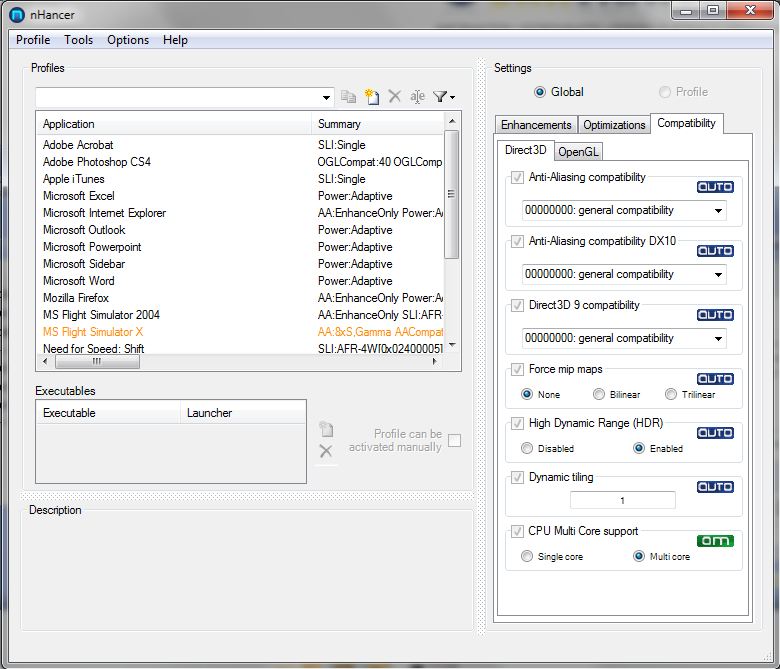
Task: Select MS Flight Simulator X profile
Action: click(93, 332)
